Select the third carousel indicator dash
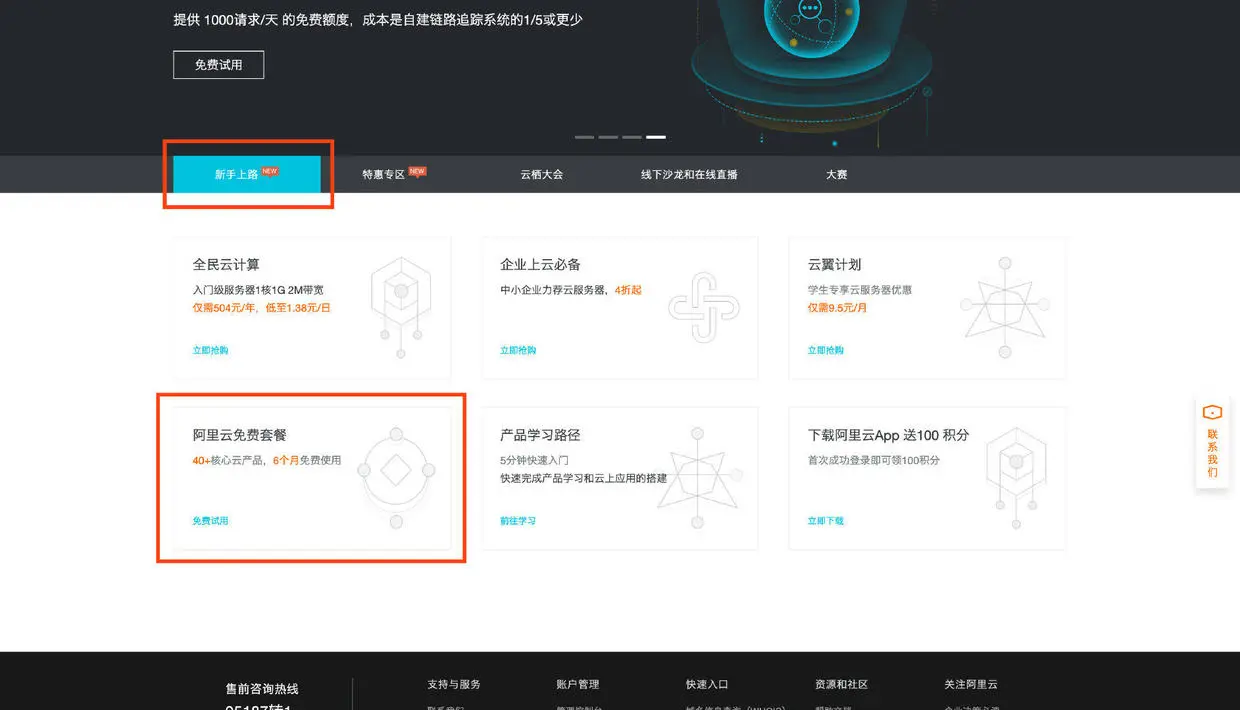Image resolution: width=1240 pixels, height=710 pixels. (x=632, y=137)
